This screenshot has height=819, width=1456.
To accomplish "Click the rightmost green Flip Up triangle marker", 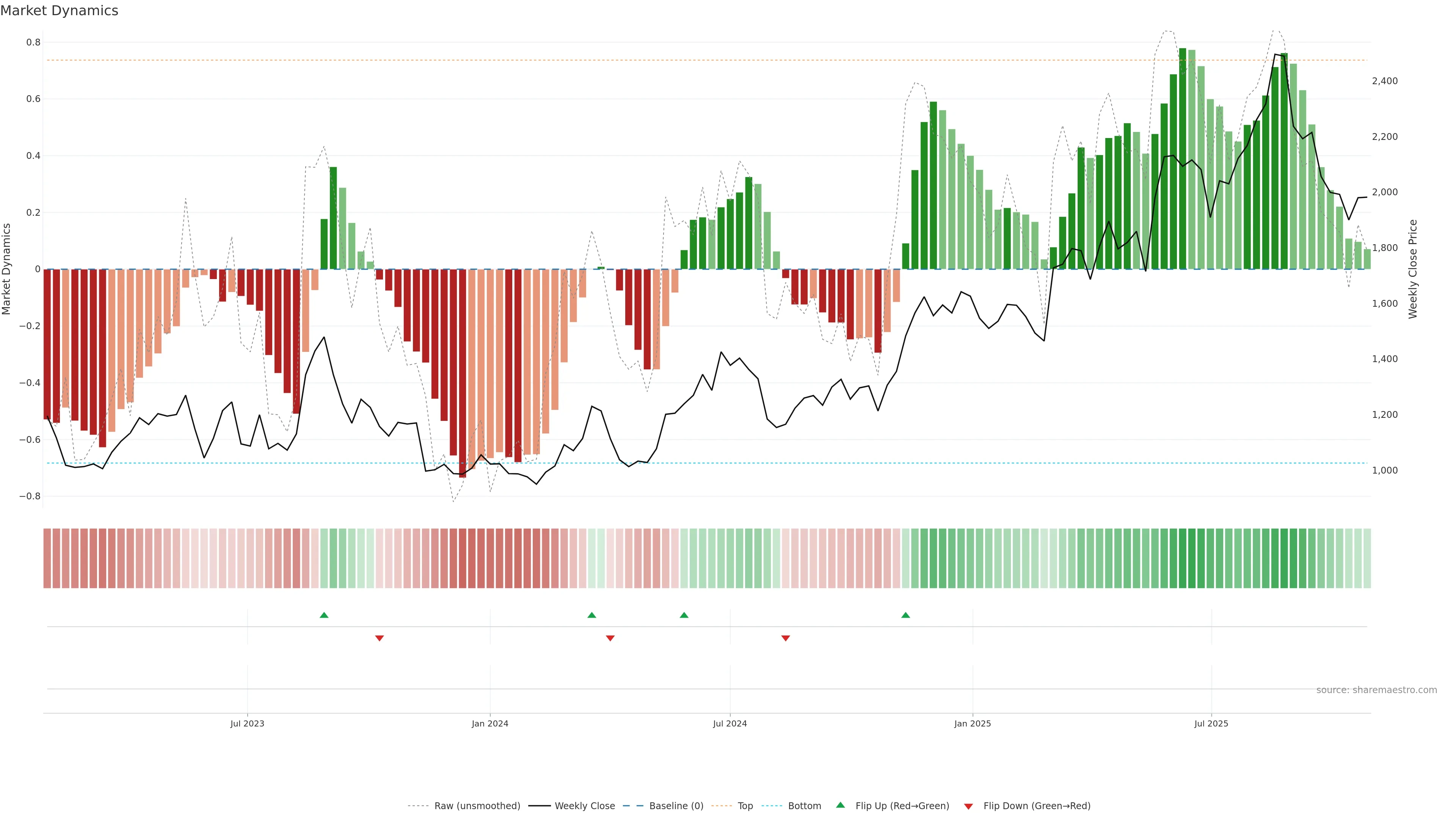I will point(905,615).
